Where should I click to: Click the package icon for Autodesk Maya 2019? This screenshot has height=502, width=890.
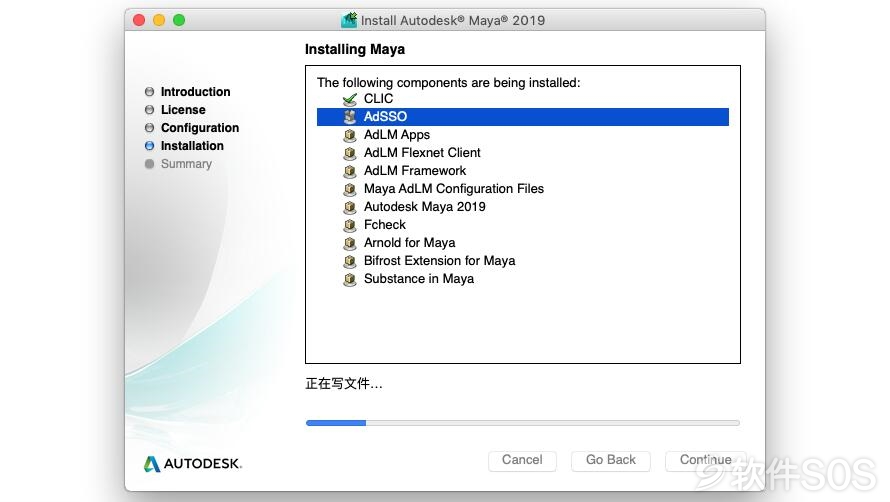click(x=350, y=207)
